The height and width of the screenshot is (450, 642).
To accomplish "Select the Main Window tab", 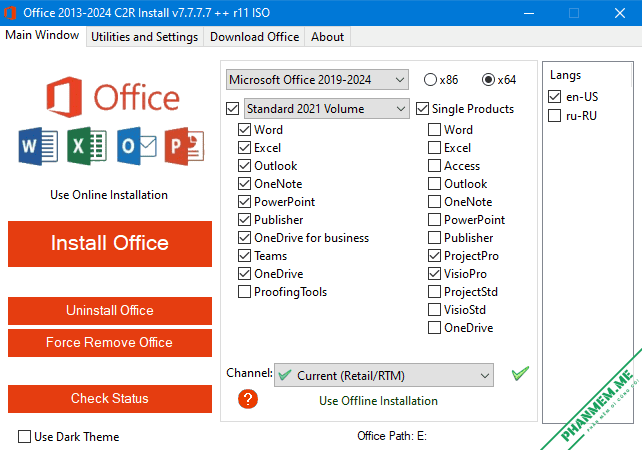I will click(42, 35).
